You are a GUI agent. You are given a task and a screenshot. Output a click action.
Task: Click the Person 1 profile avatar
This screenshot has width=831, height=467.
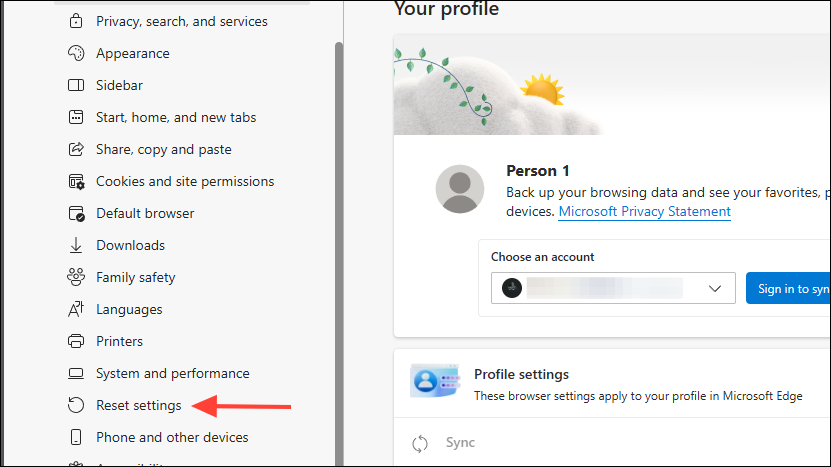click(x=460, y=189)
